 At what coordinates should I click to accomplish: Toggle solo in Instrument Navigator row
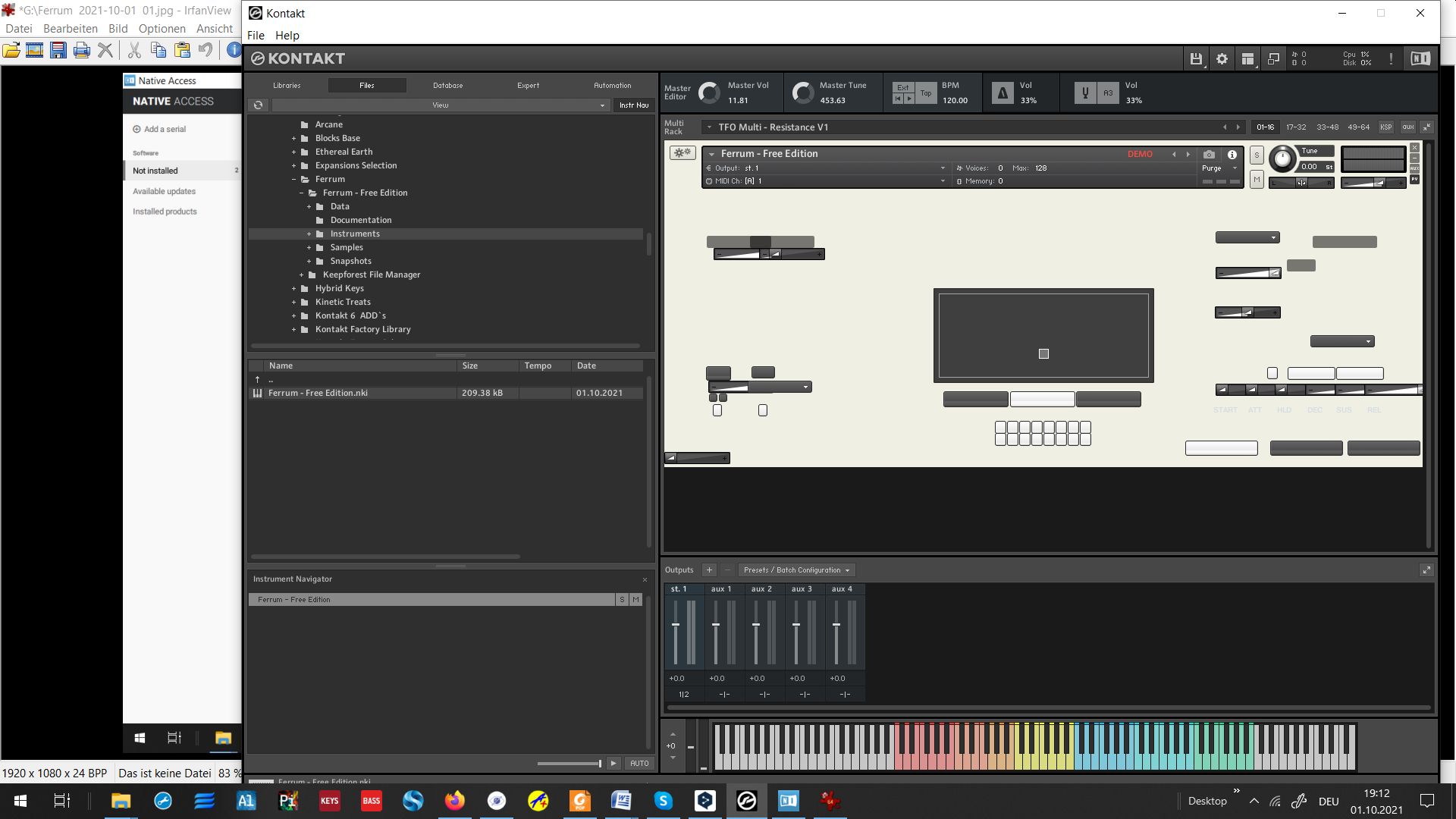pyautogui.click(x=622, y=600)
